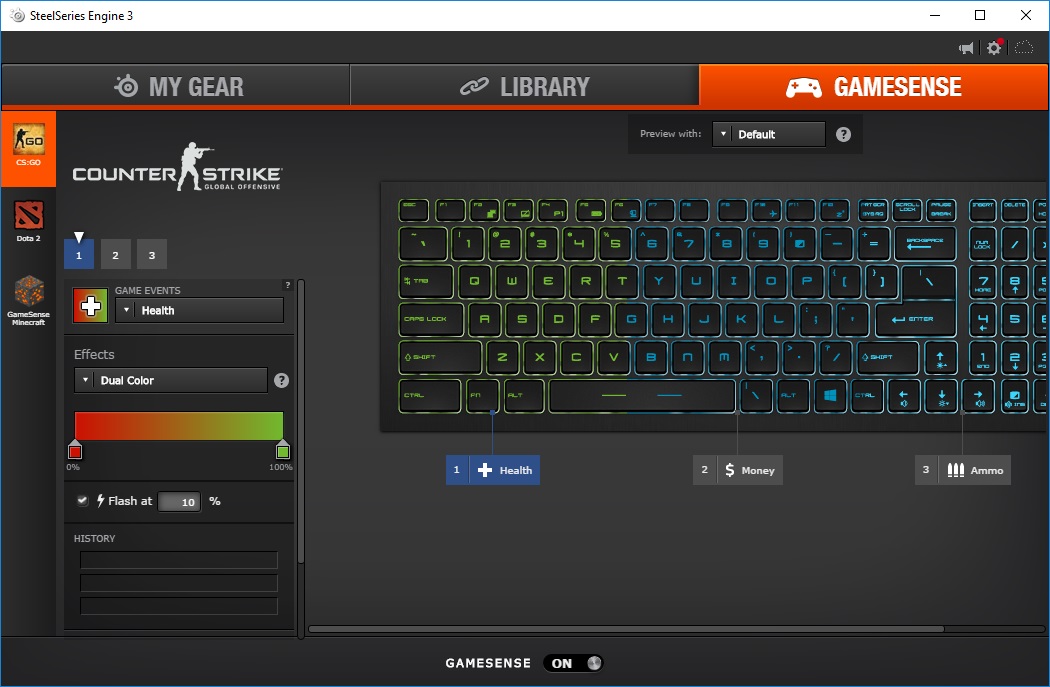The width and height of the screenshot is (1050, 687).
Task: Select zone tab 2
Action: point(115,255)
